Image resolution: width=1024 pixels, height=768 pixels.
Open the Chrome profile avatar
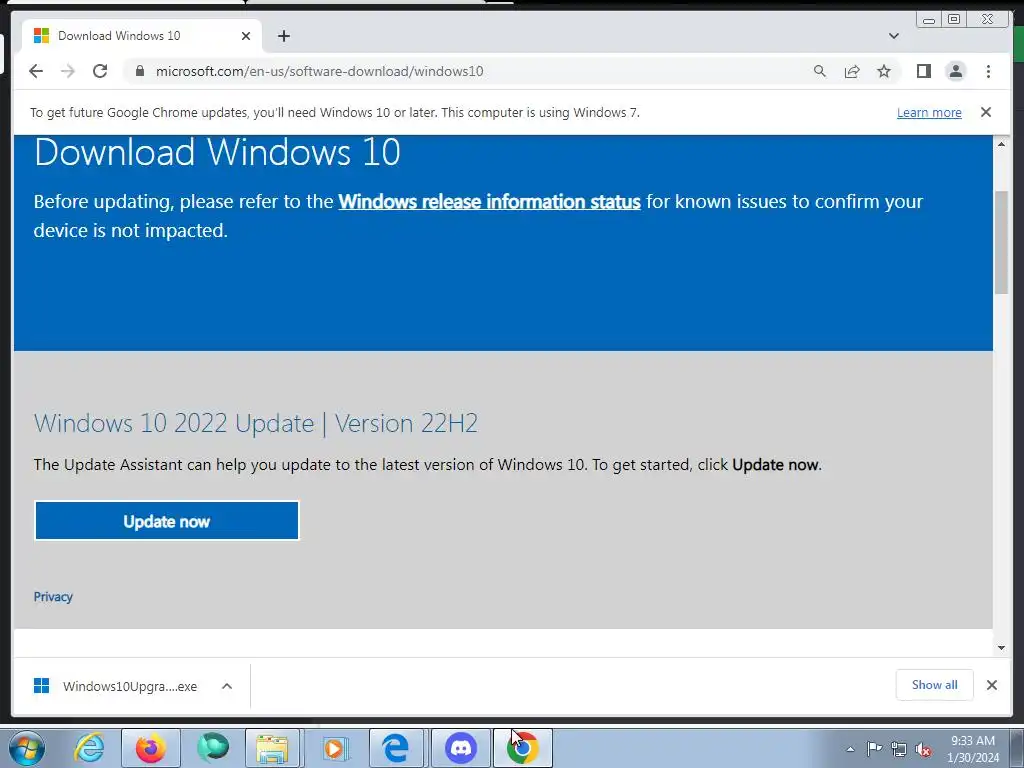pyautogui.click(x=955, y=71)
